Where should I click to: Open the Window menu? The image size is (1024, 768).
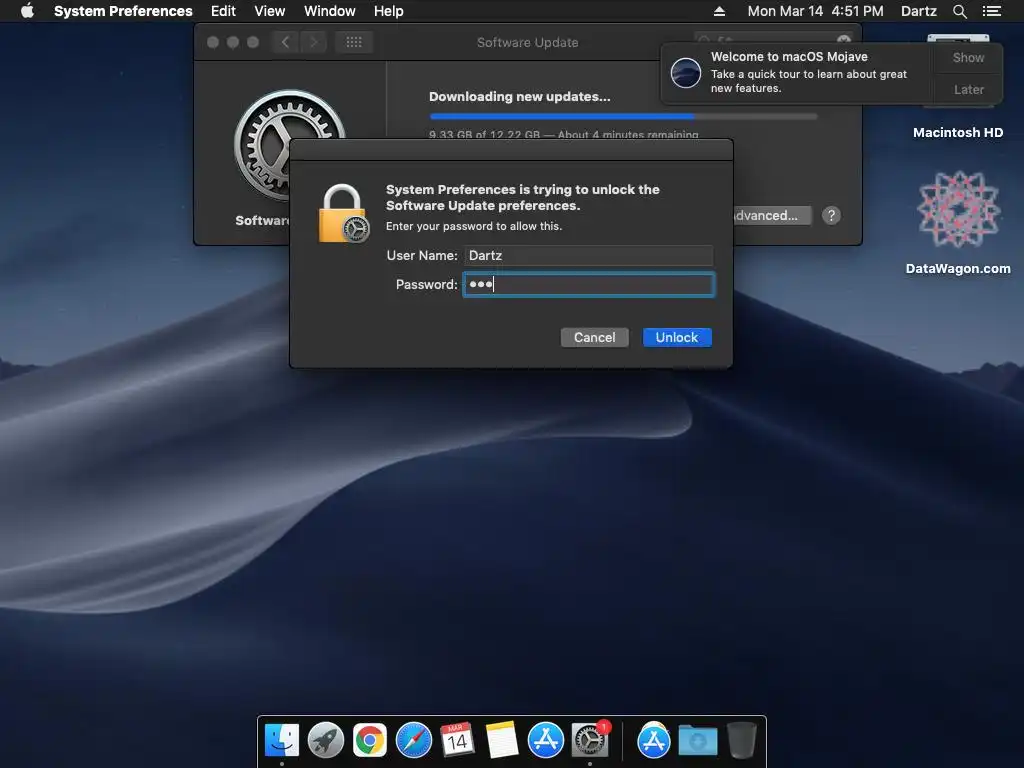[x=330, y=11]
